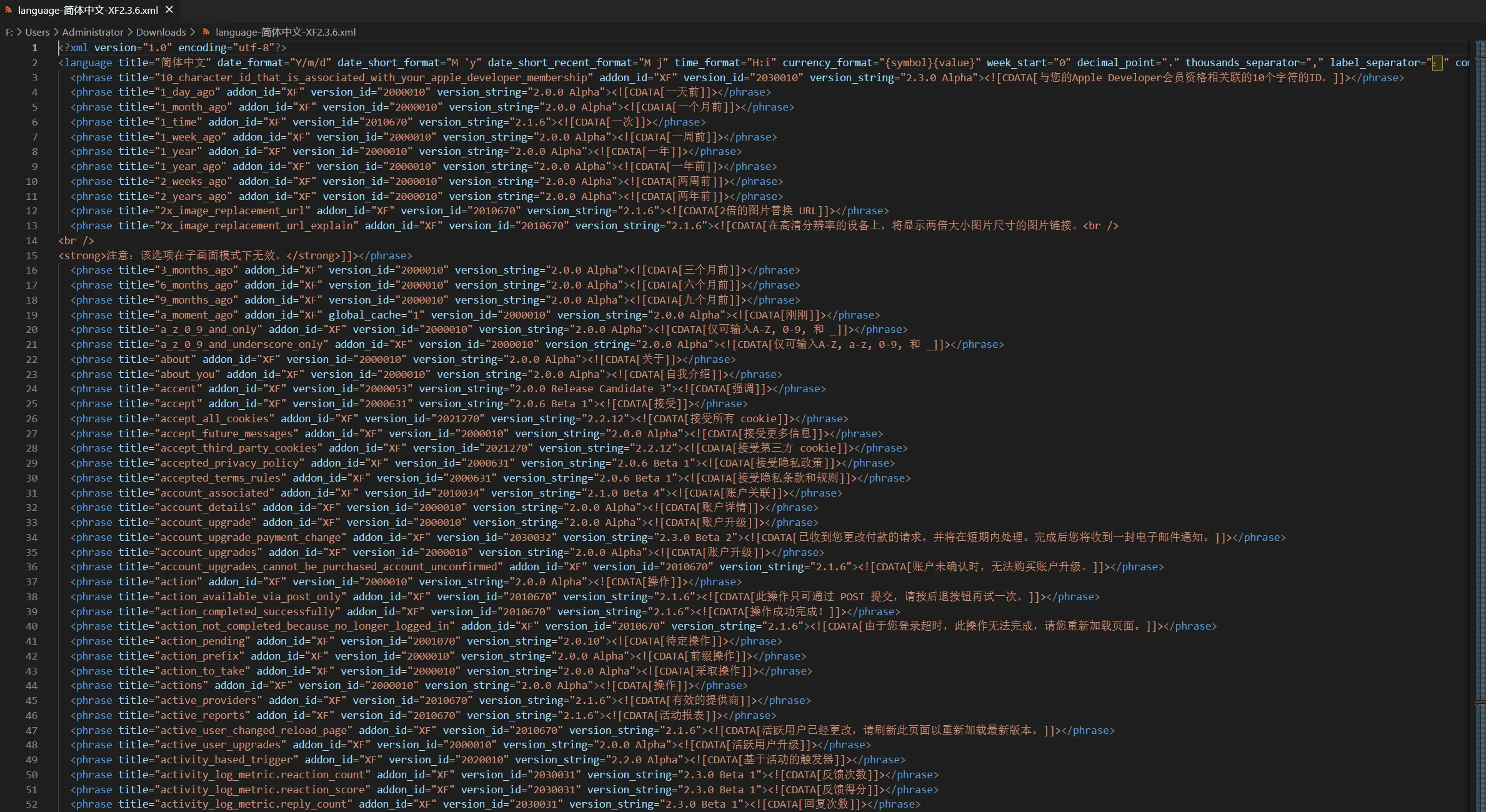Close the language-简体中文-XF2.3.6.xml tab
The height and width of the screenshot is (812, 1486).
(169, 9)
